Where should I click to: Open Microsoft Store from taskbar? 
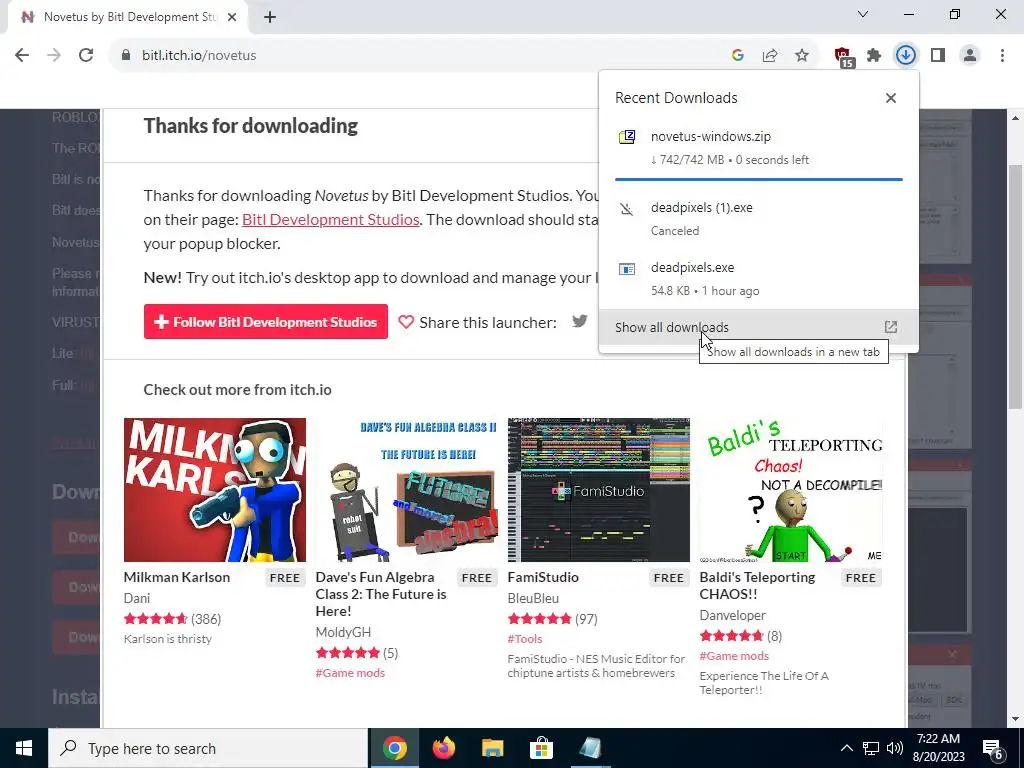541,748
